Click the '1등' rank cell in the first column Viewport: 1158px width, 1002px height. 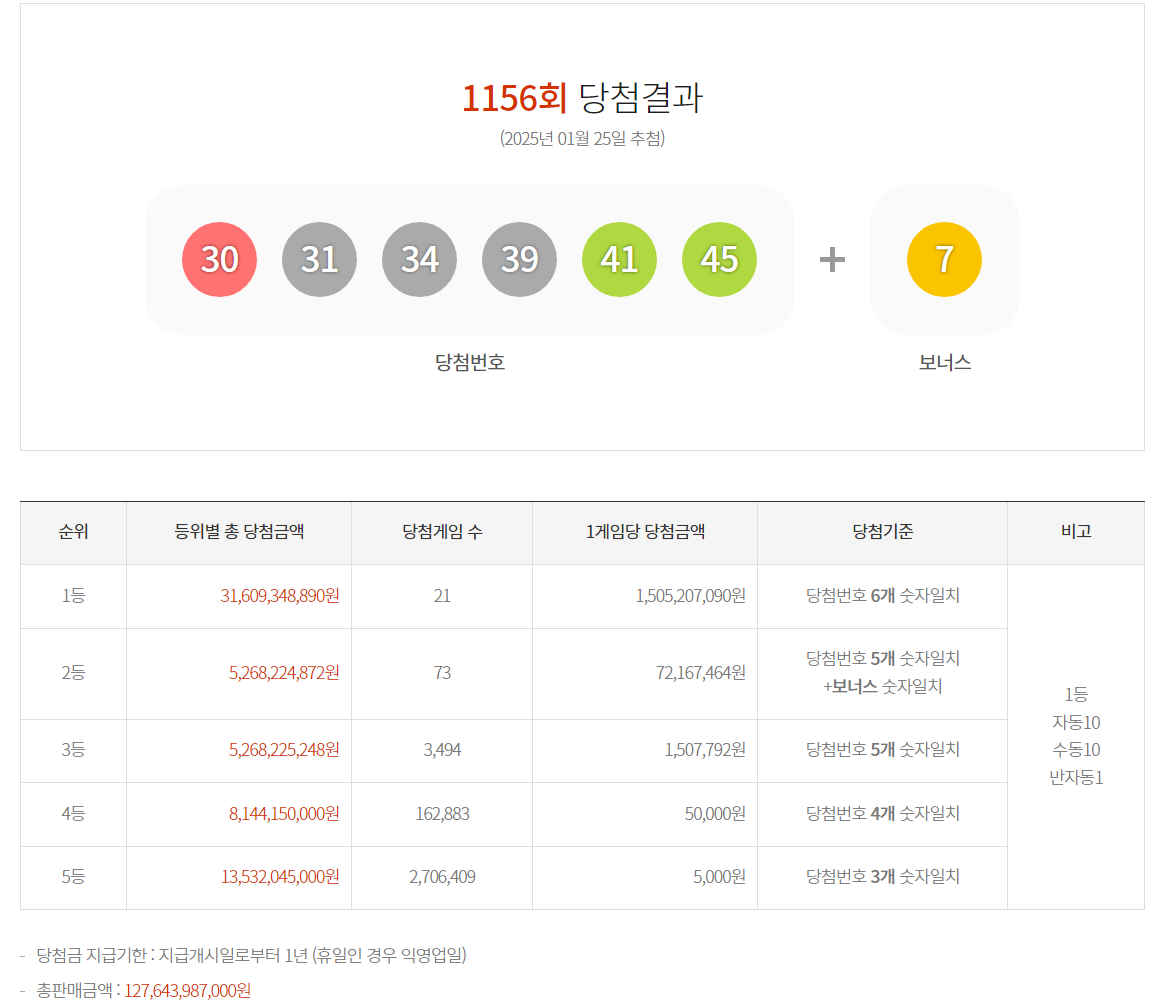click(73, 596)
